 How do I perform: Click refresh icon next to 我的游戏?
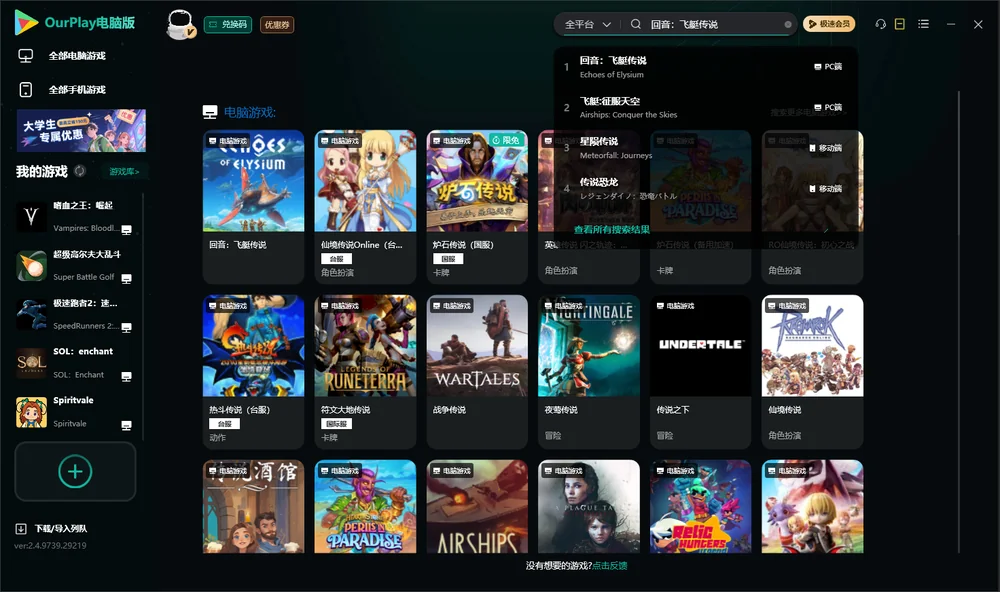80,171
